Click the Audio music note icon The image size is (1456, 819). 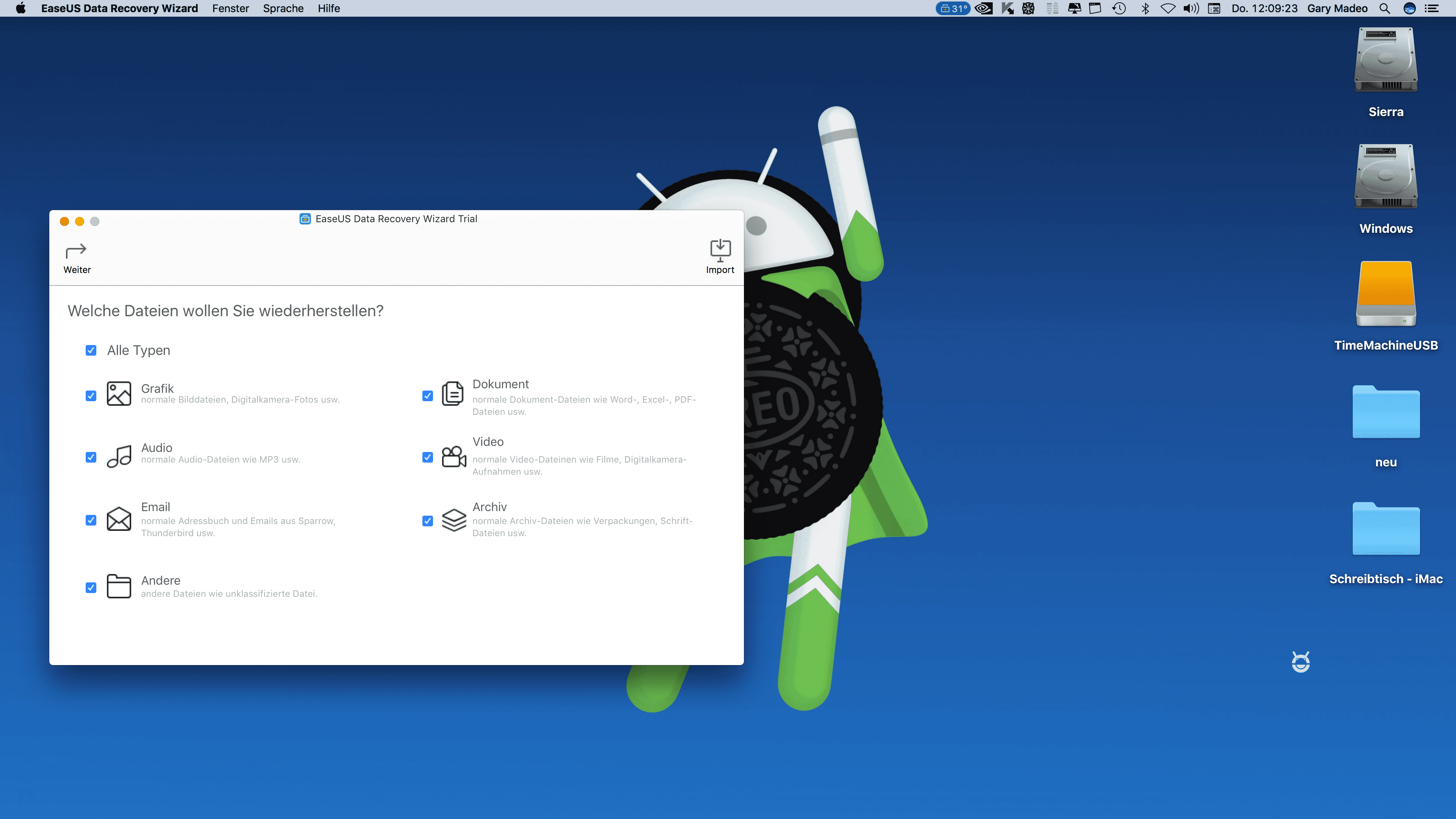[x=119, y=456]
